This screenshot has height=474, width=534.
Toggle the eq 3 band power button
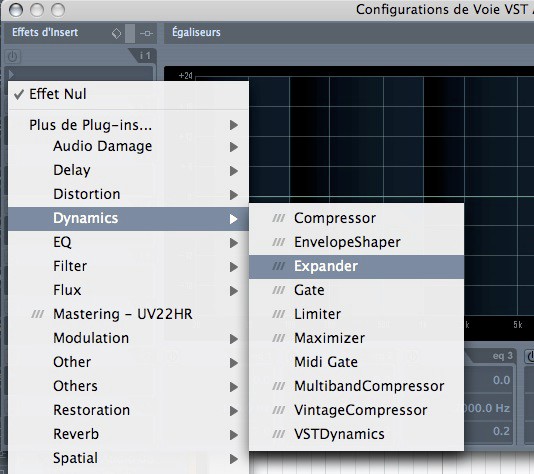(530, 356)
